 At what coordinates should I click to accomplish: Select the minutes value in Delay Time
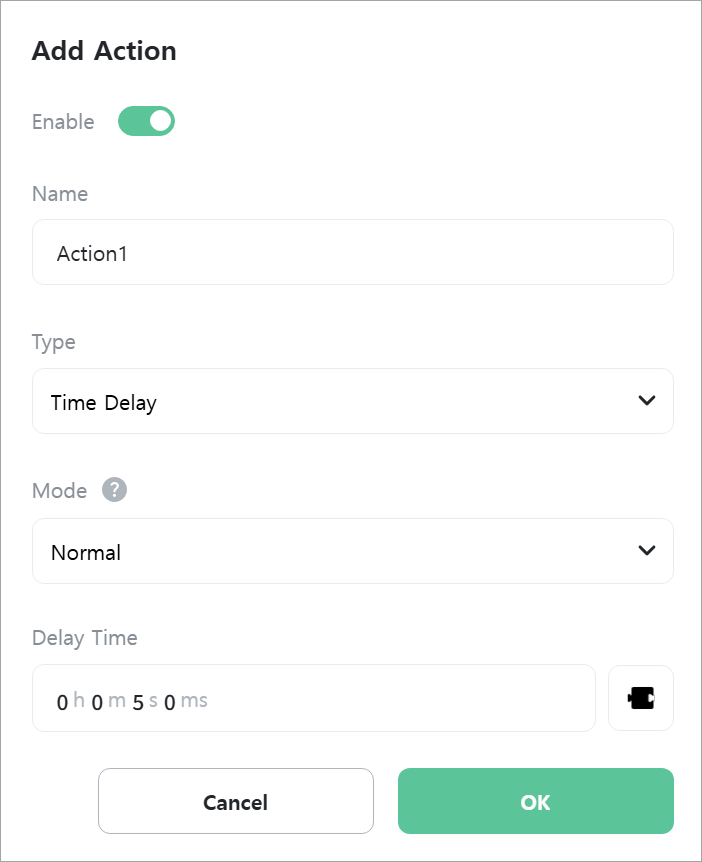[97, 702]
